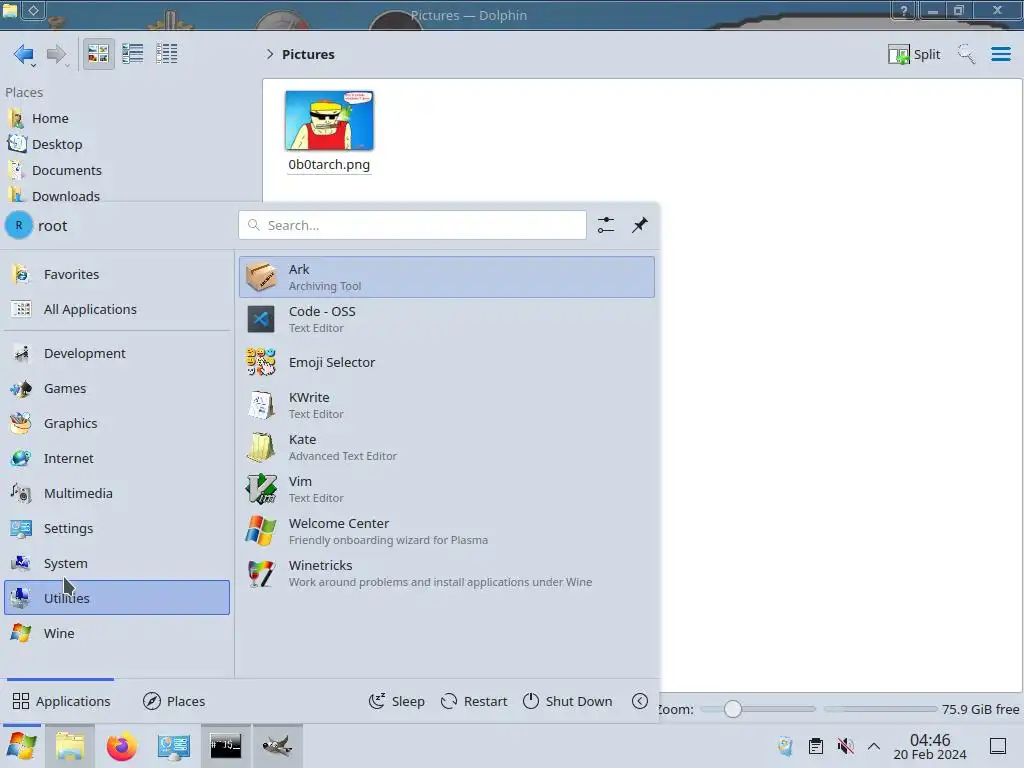Switch to Places tab in launcher
The height and width of the screenshot is (768, 1024).
pyautogui.click(x=174, y=701)
